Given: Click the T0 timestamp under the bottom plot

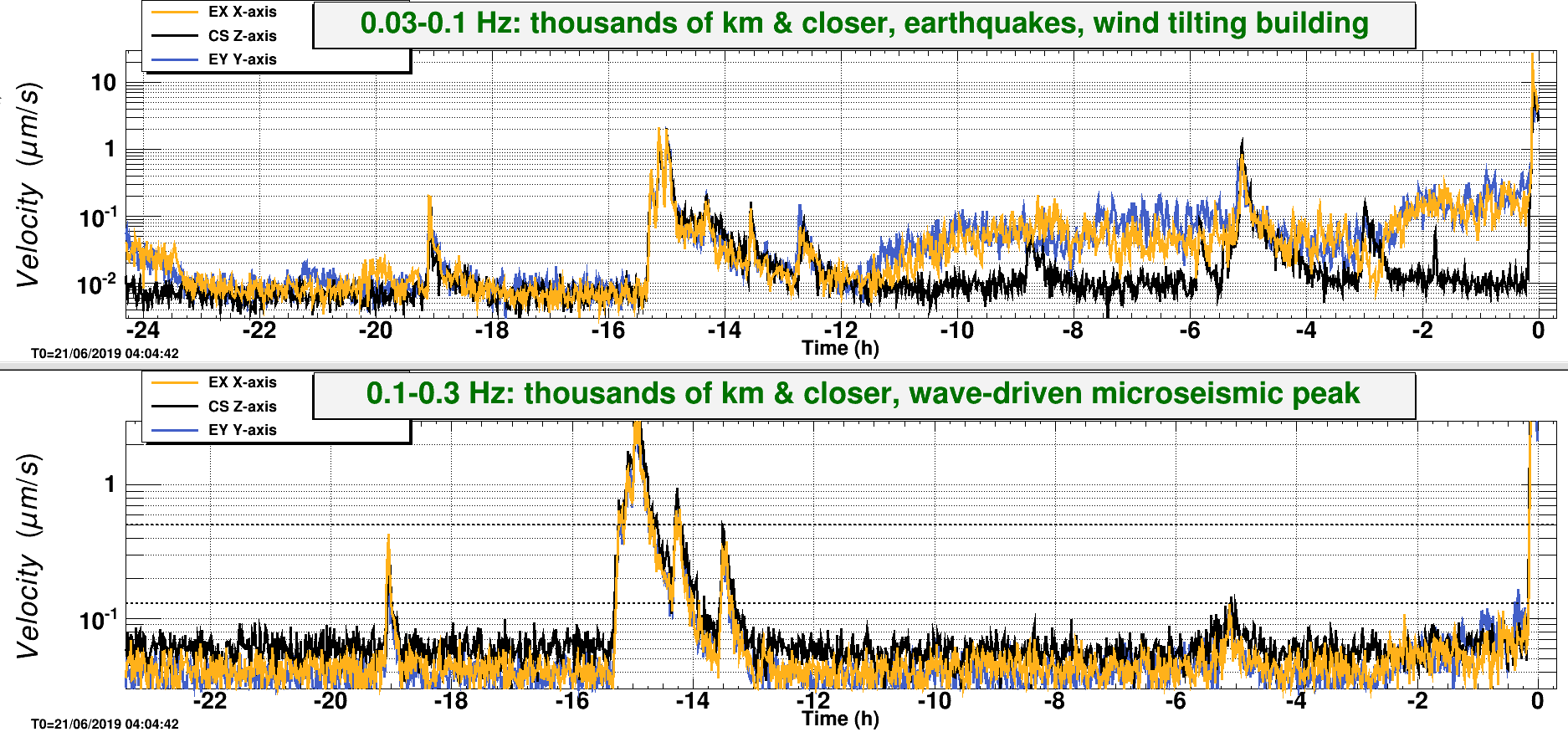Looking at the screenshot, I should (x=105, y=724).
